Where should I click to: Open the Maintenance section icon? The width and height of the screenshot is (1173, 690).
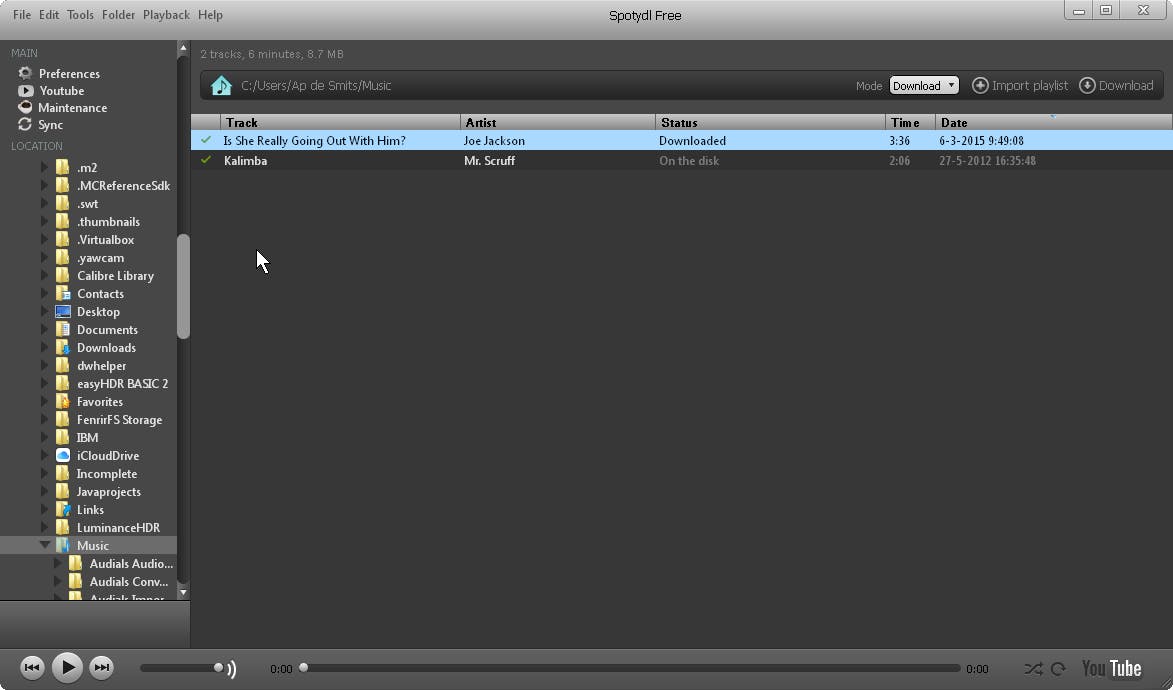(x=25, y=107)
